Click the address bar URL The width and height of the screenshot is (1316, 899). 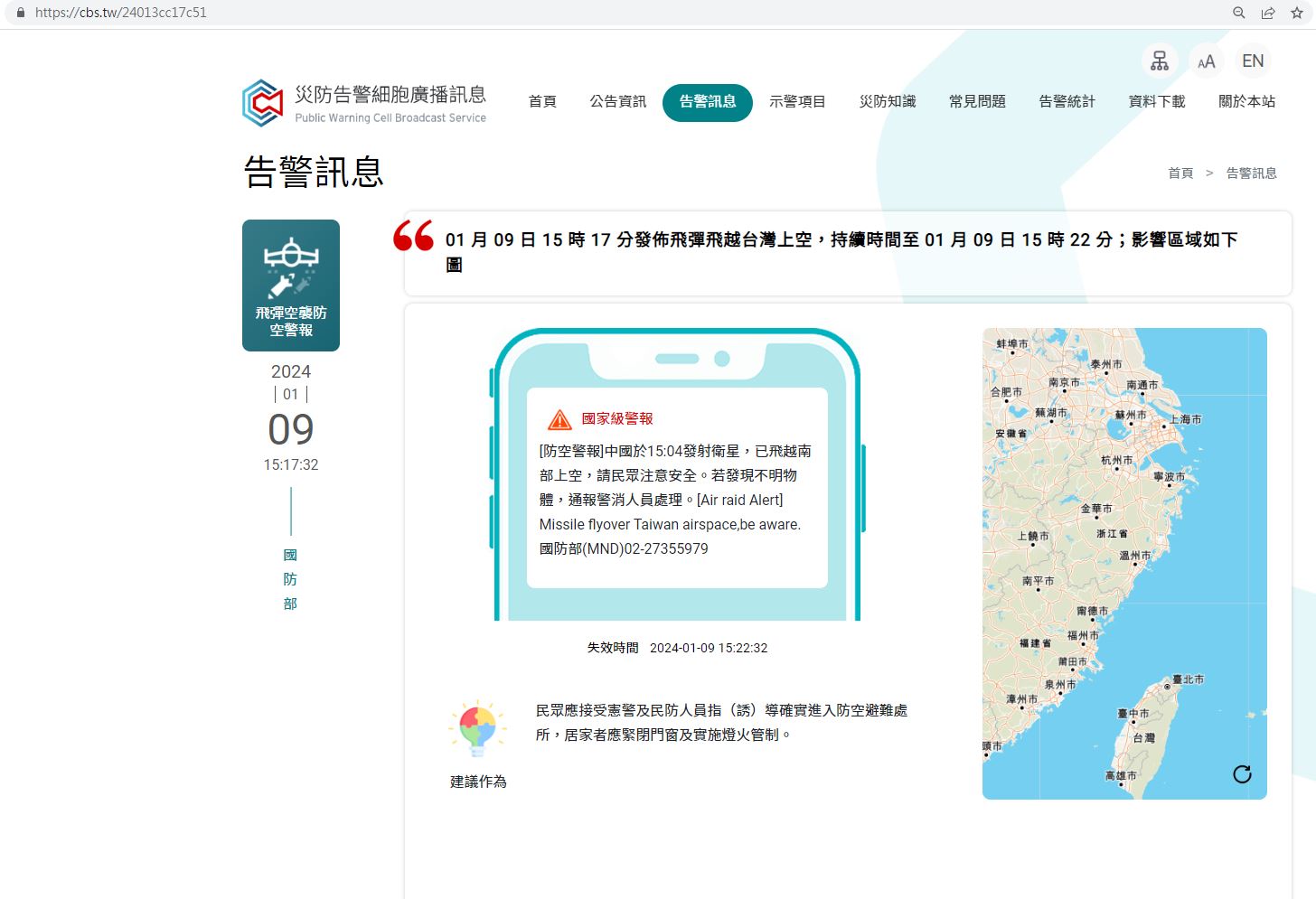point(121,13)
